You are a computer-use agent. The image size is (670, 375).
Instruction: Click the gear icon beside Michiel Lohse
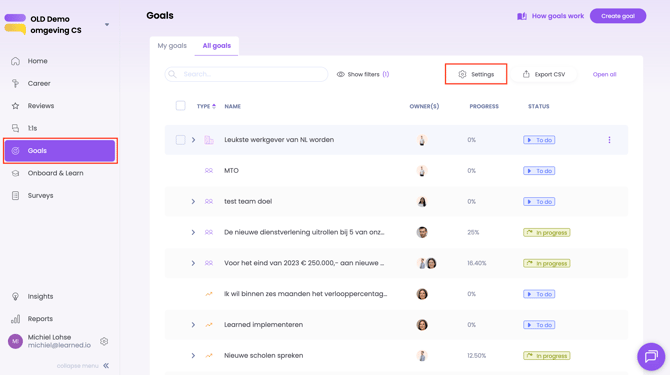[x=104, y=341]
